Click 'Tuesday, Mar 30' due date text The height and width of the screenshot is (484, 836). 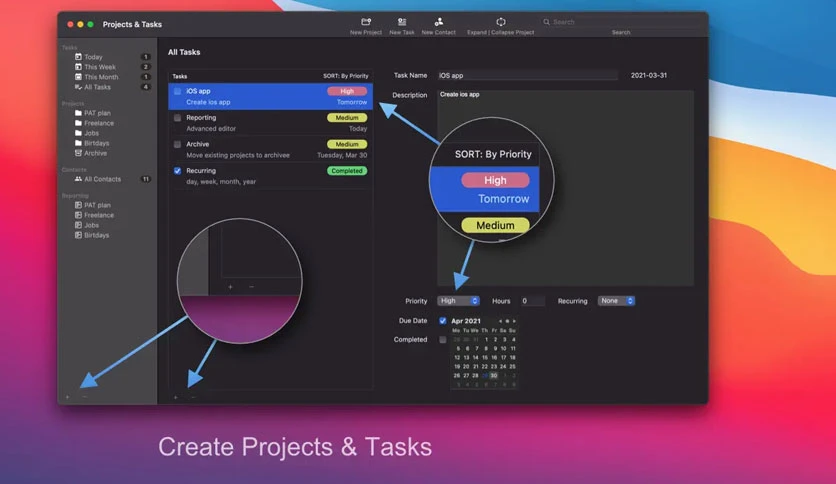342,155
